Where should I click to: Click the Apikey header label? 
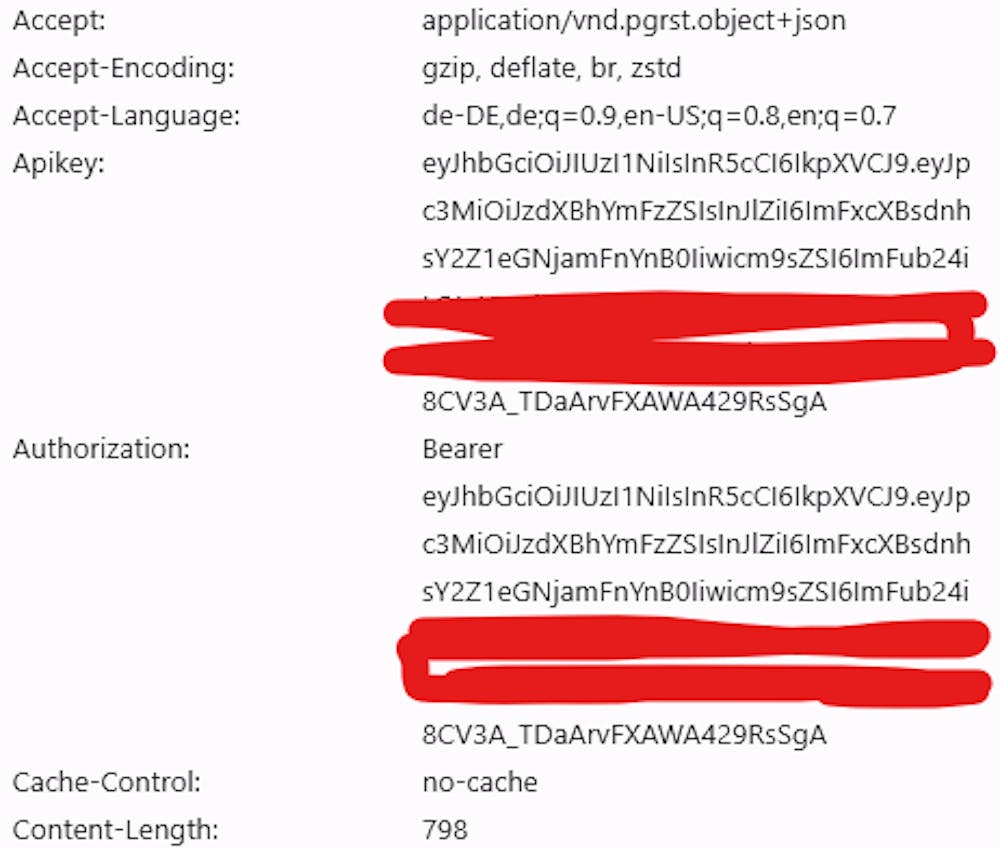(x=59, y=164)
